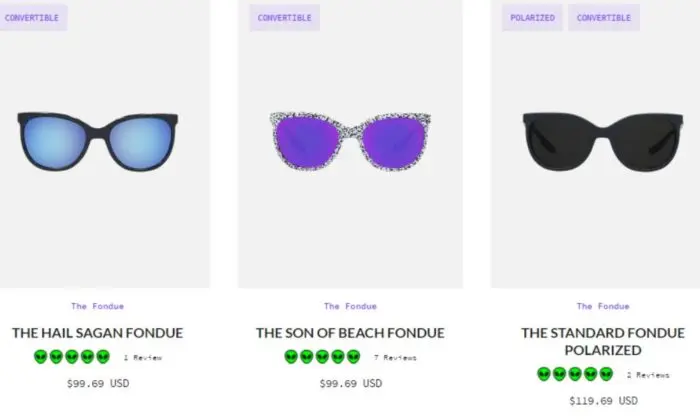Click the Polarized badge on the third product

tap(532, 18)
